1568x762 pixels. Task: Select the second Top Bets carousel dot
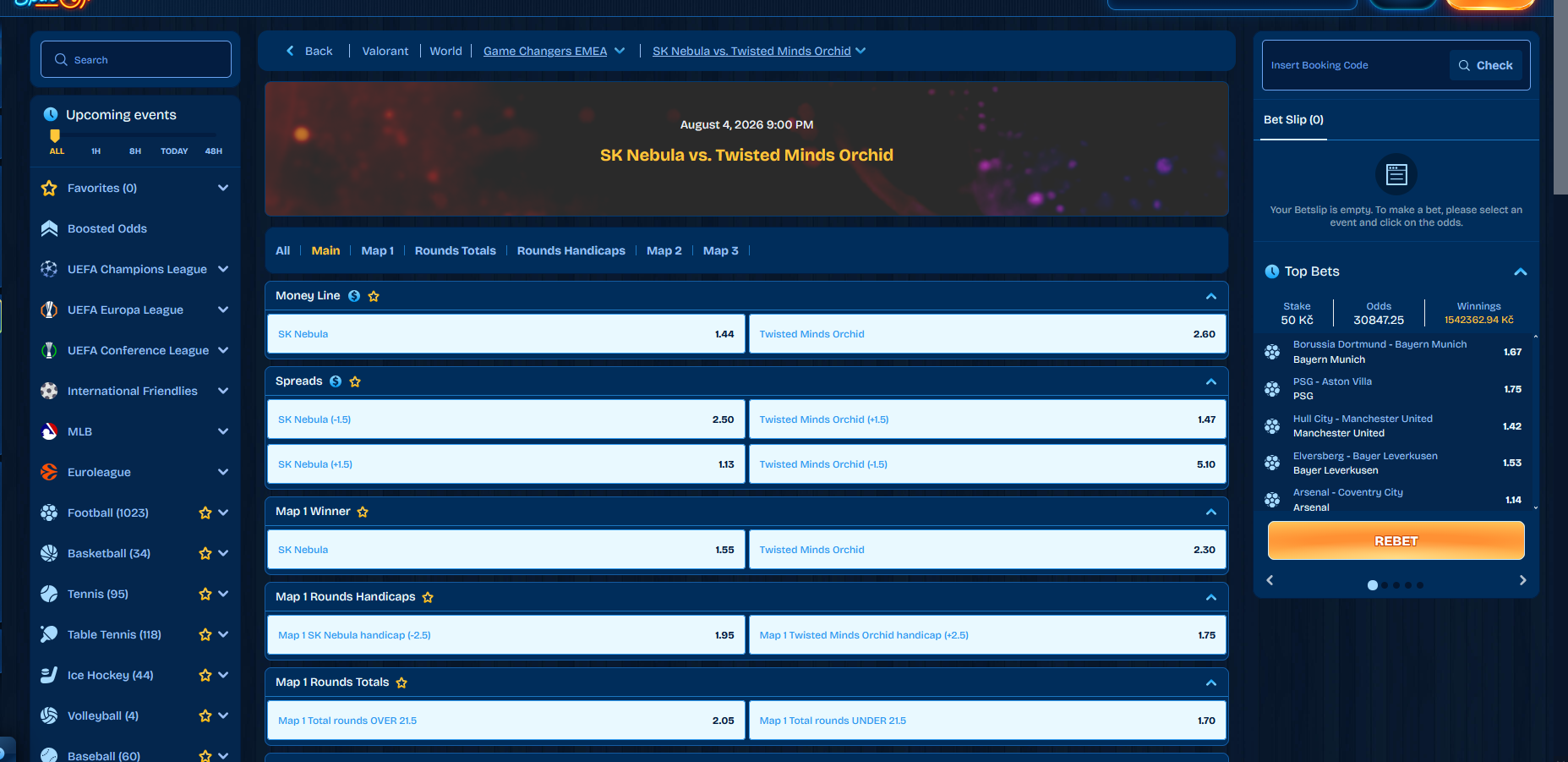pos(1385,585)
